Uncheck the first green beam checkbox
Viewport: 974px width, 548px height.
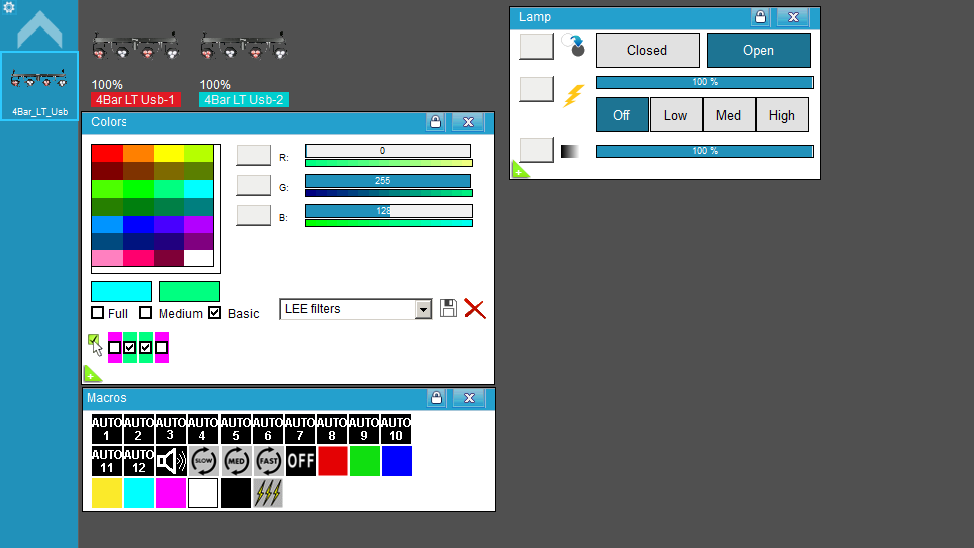(x=130, y=347)
